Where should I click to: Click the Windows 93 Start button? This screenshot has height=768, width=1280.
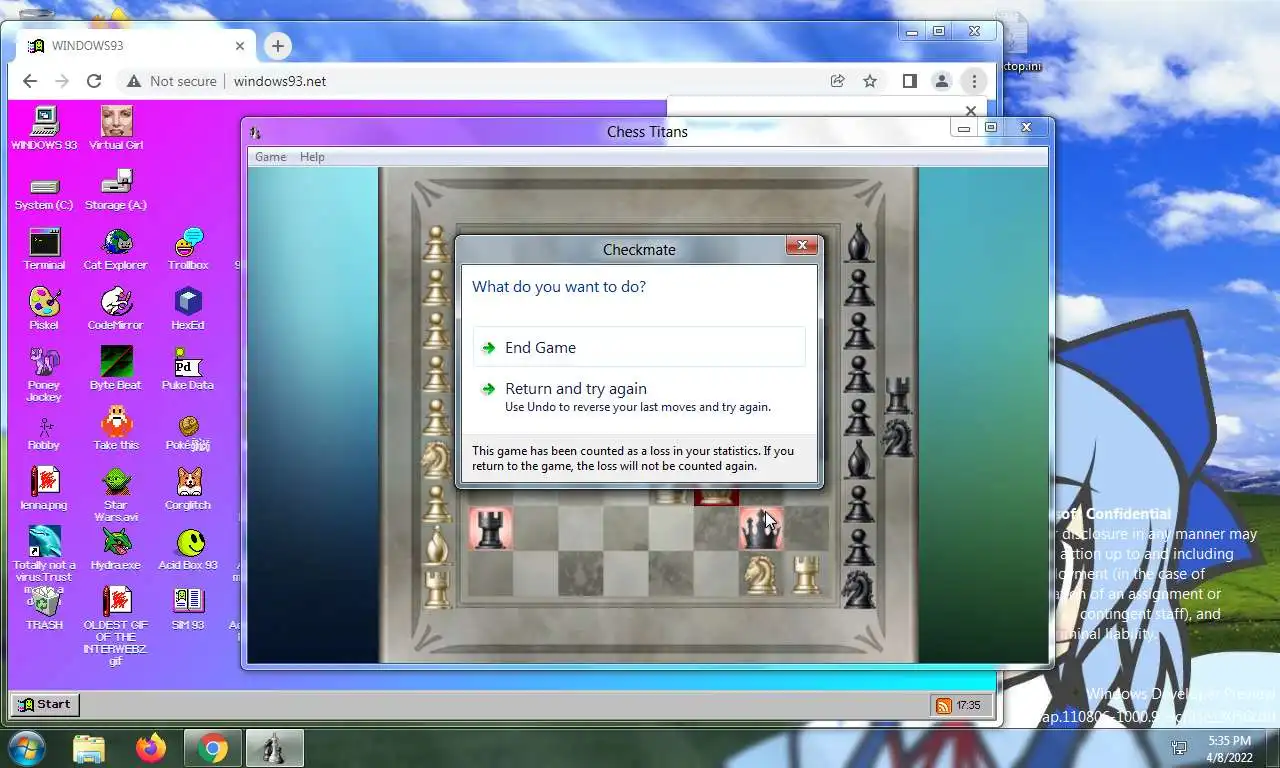[44, 704]
